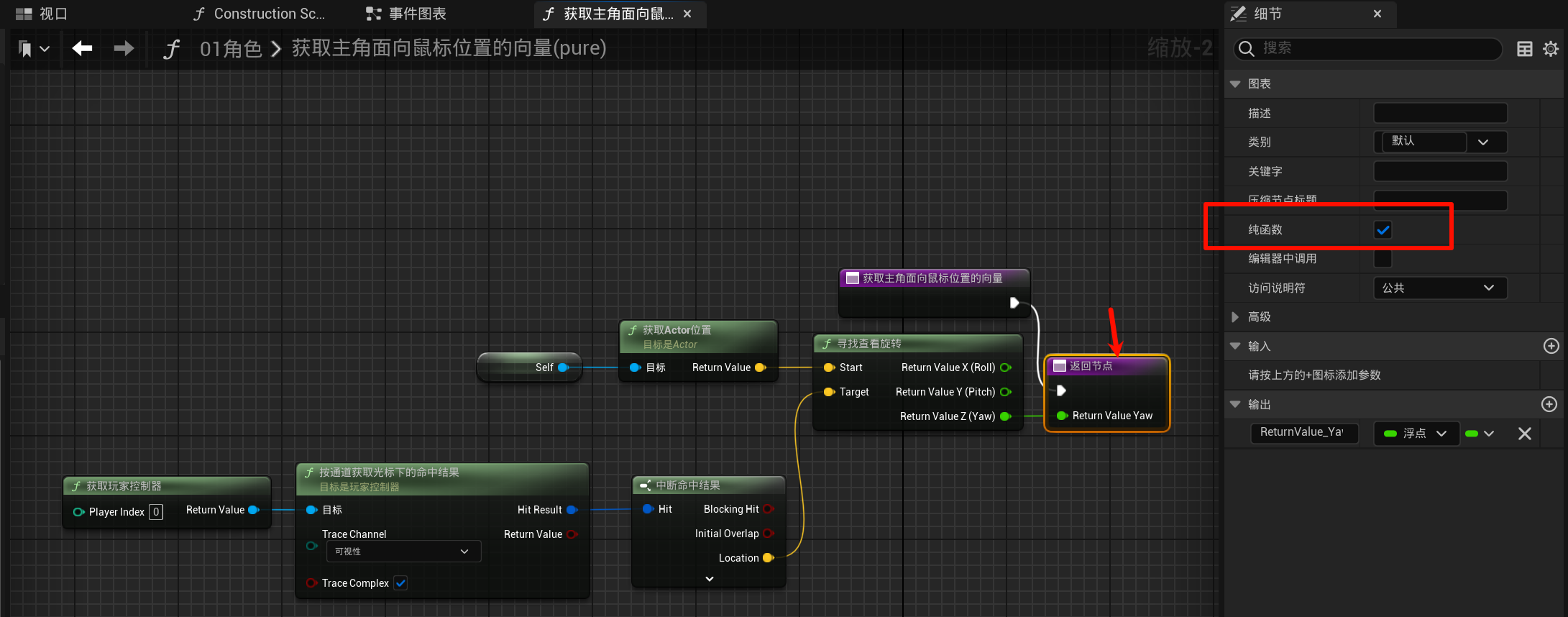Click the forward navigation arrow
Screen dimensions: 1568x617
tap(124, 48)
